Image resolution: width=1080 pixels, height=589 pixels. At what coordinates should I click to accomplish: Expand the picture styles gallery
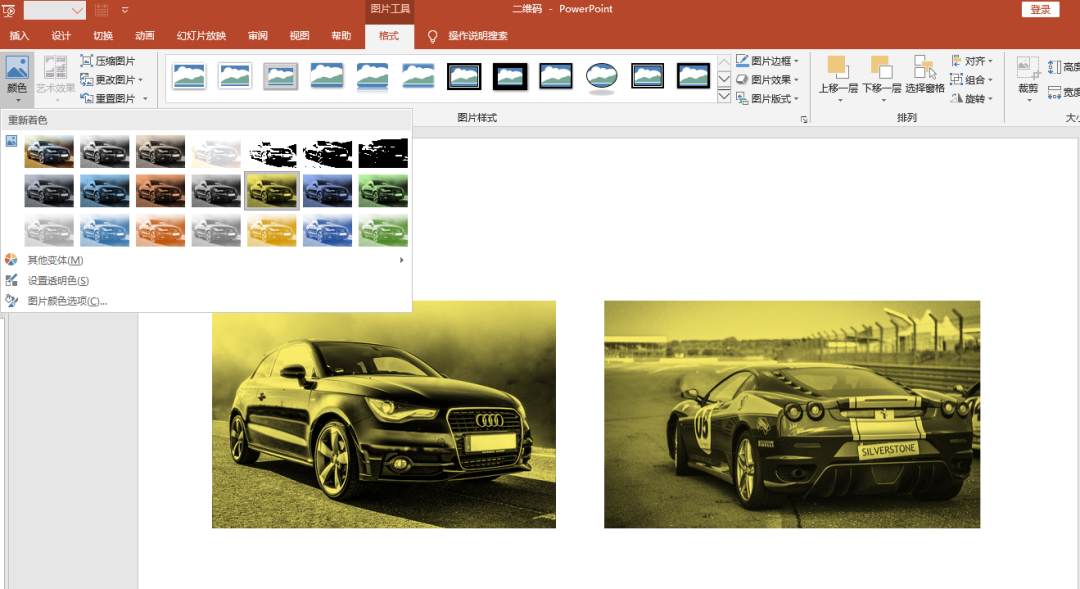[x=725, y=97]
